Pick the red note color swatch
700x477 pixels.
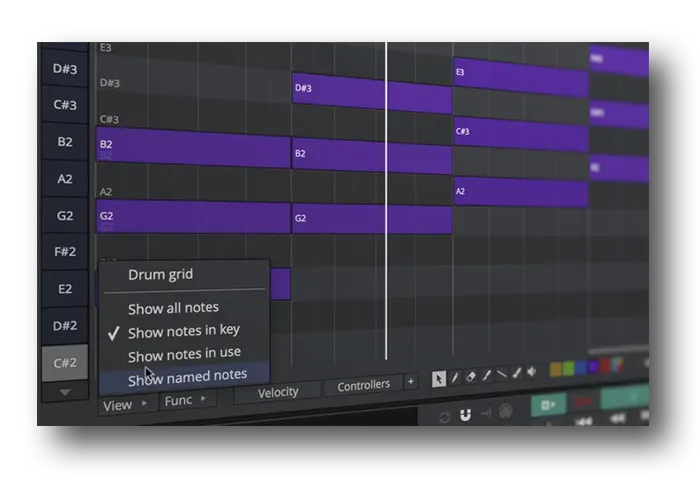[605, 365]
